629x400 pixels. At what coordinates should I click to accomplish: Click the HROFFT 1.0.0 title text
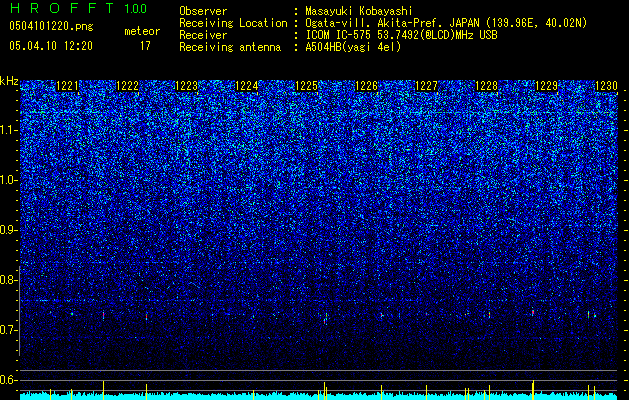coord(78,8)
